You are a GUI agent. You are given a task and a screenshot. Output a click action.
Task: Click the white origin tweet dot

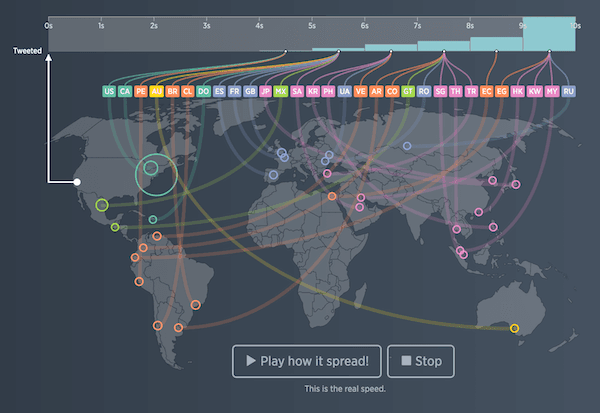pos(77,182)
